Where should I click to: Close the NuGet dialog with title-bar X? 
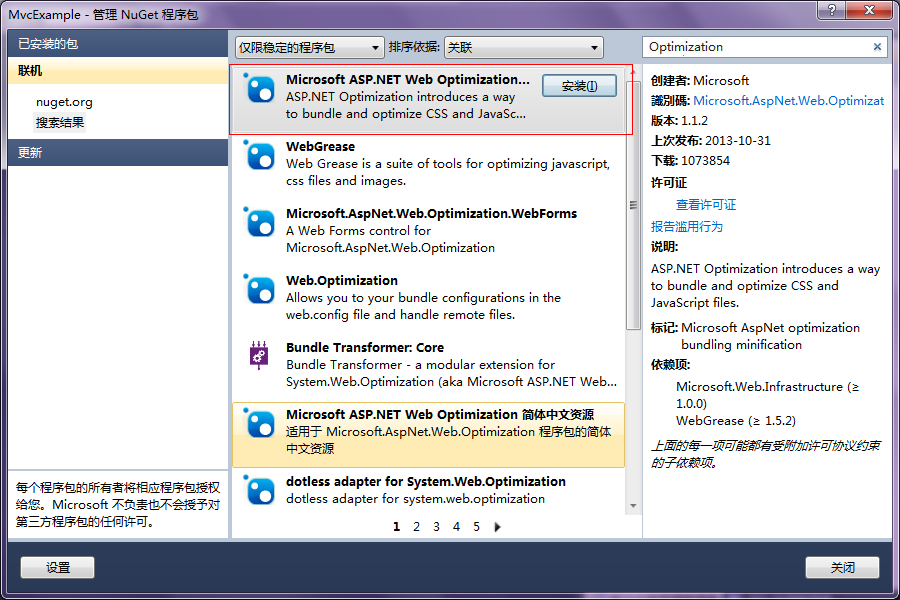tap(869, 9)
